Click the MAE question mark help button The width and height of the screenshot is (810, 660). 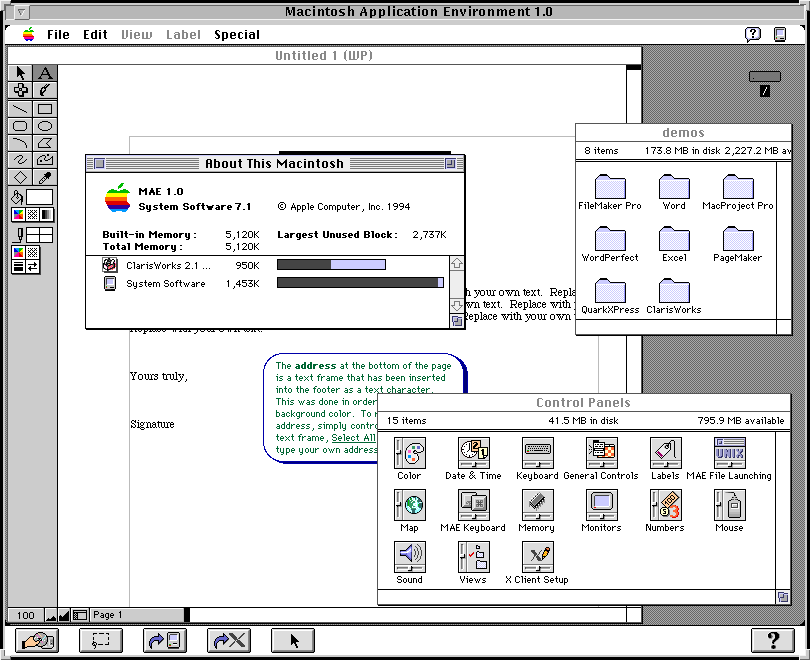point(773,640)
